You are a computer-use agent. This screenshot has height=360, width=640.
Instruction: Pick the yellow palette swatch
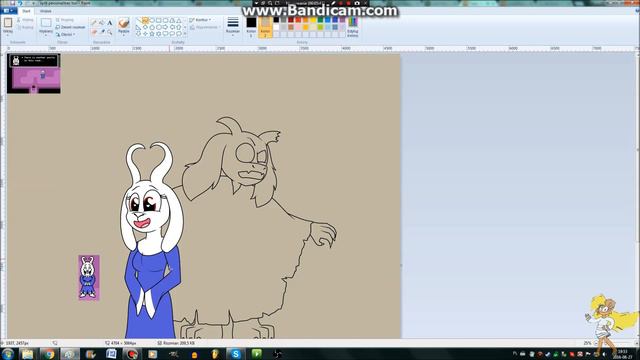(313, 20)
